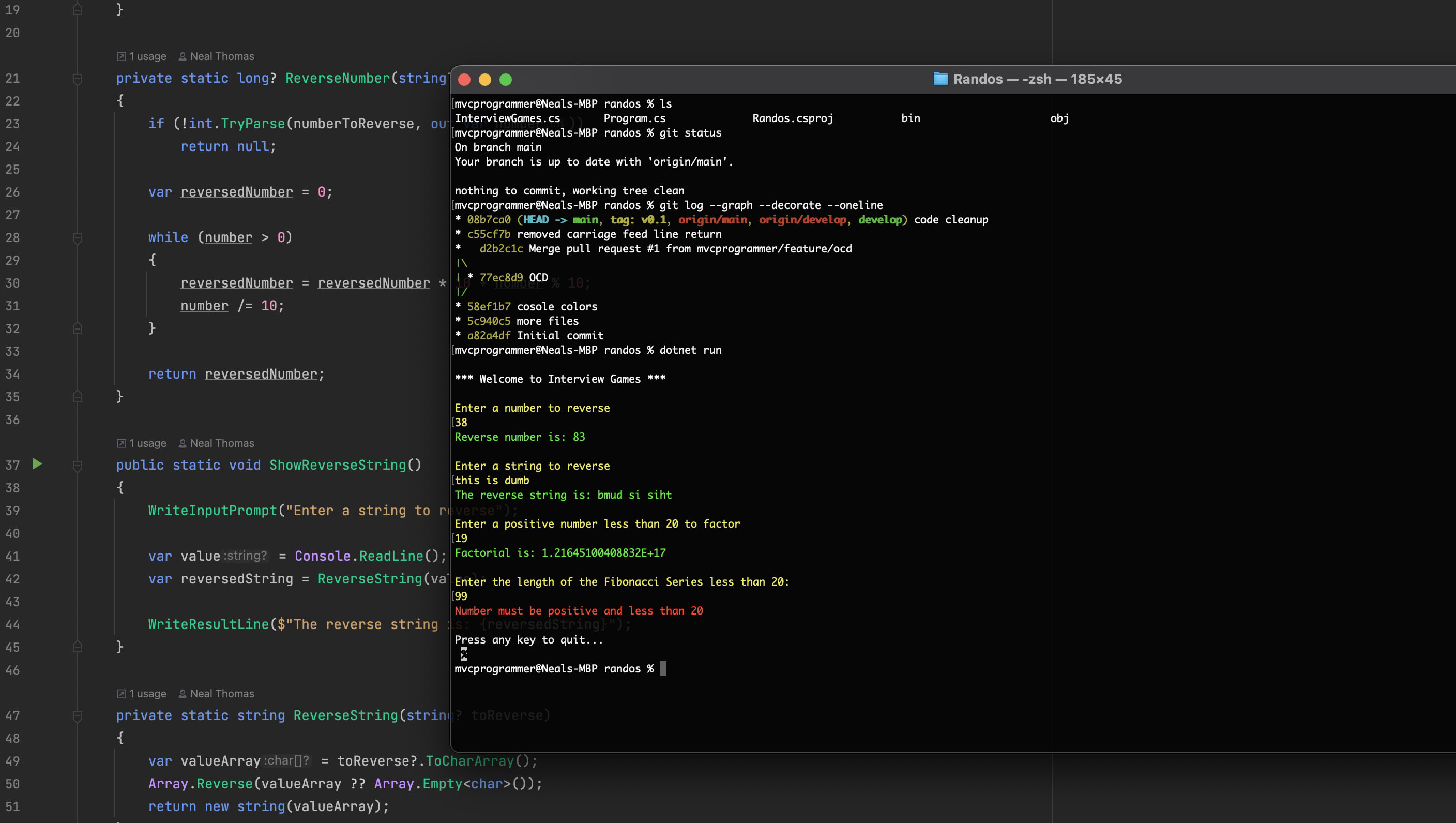Collapse ReverseString method fold marker at line 47

(x=78, y=716)
